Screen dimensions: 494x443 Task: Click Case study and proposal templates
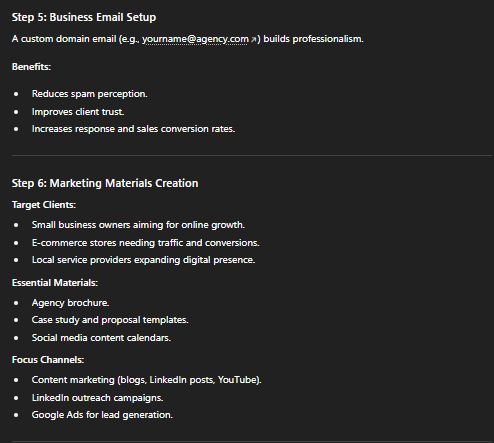coord(110,320)
